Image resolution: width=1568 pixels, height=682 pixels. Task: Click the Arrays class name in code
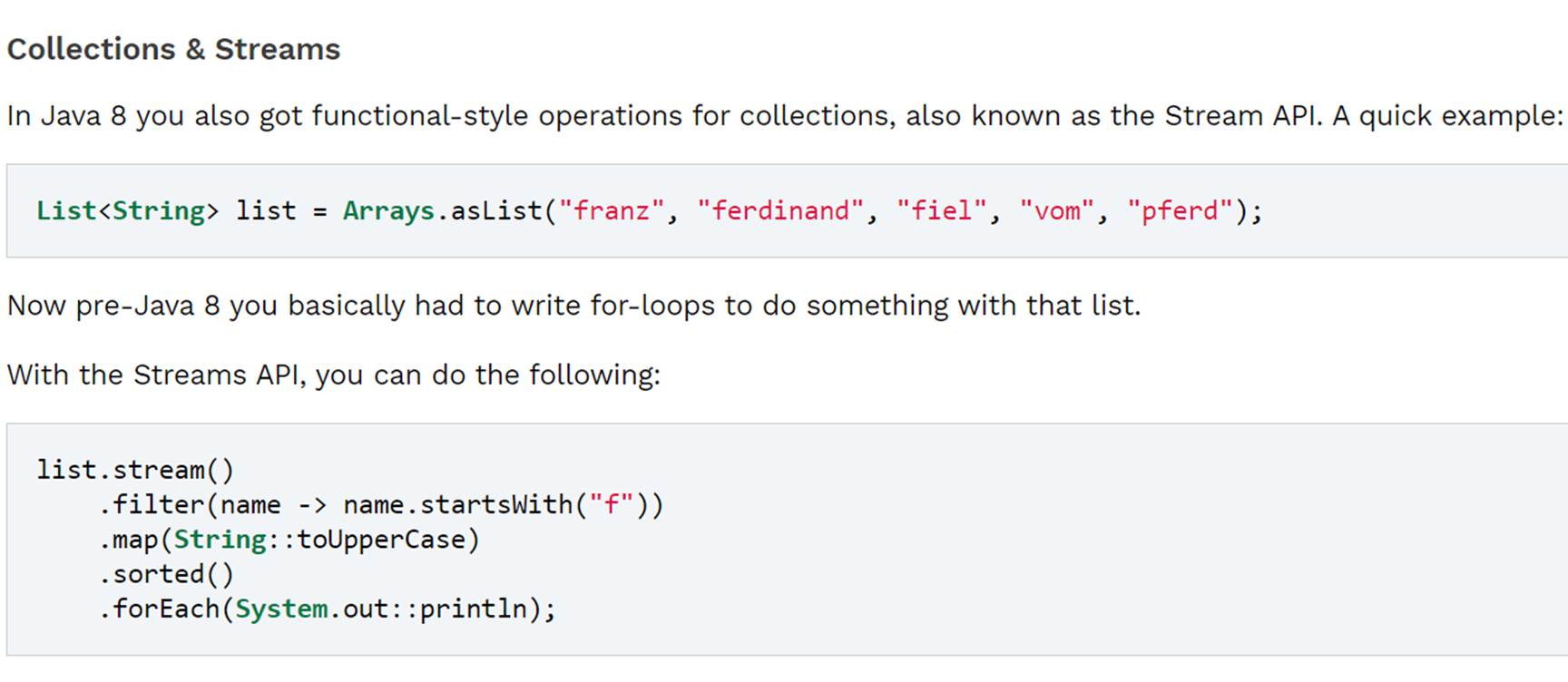coord(388,211)
